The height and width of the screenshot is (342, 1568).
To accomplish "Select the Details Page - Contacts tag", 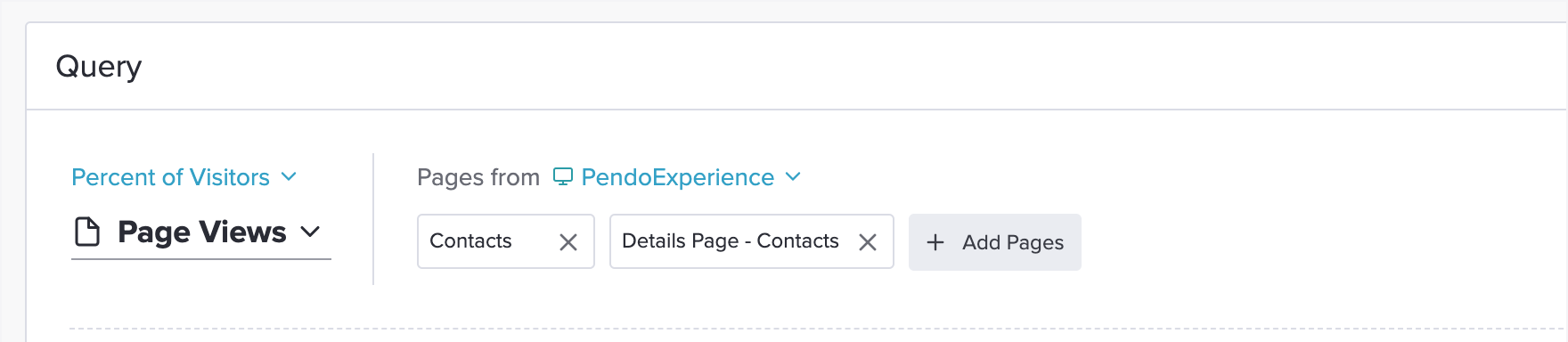I will [752, 241].
